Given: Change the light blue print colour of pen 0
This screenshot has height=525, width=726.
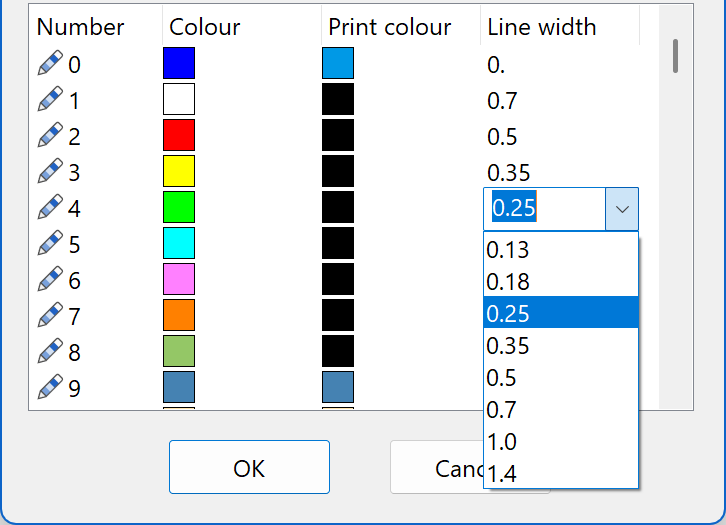Looking at the screenshot, I should tap(338, 63).
